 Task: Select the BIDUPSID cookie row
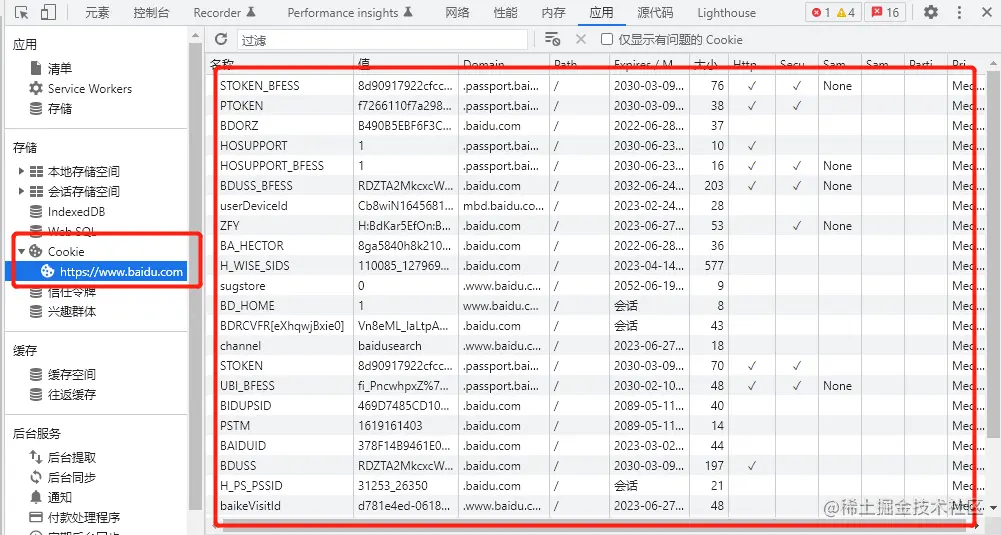pyautogui.click(x=594, y=405)
